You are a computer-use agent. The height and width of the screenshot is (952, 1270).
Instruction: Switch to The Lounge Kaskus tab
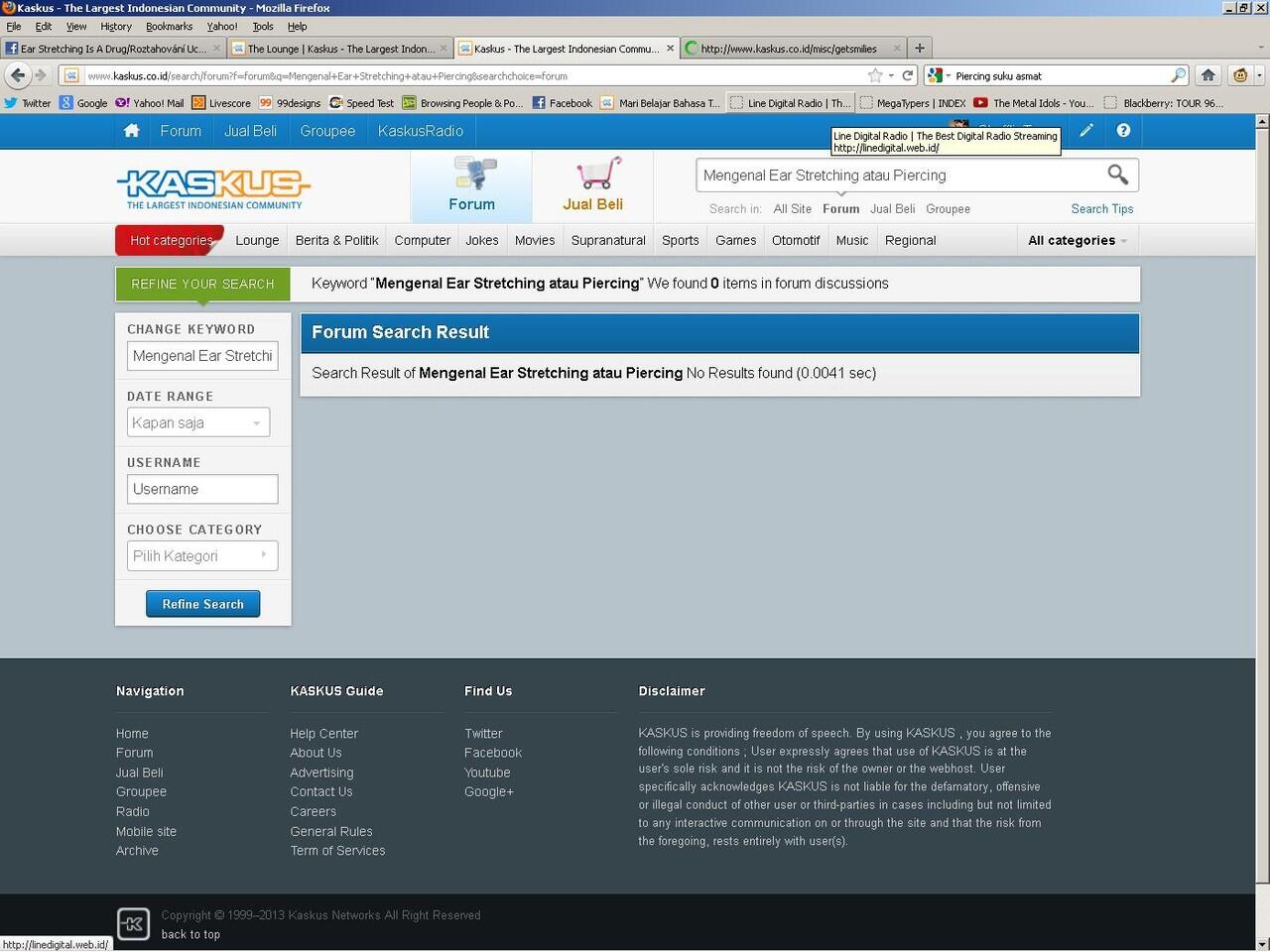click(x=339, y=48)
